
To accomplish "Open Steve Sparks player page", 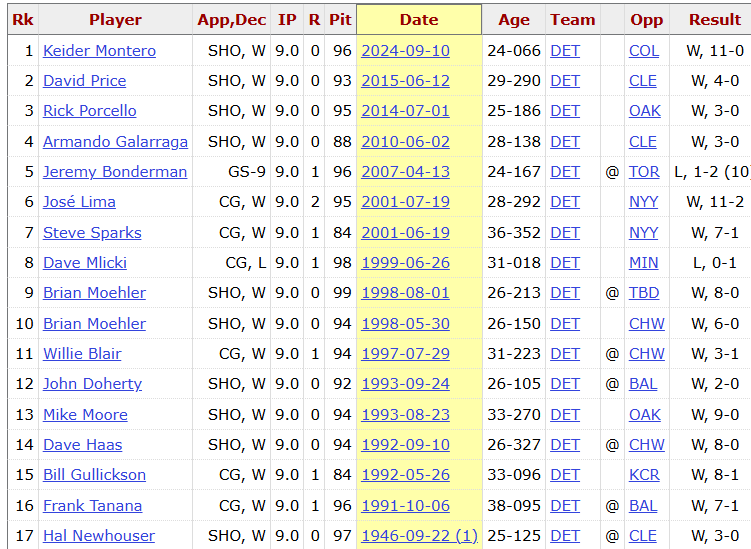I will pos(92,233).
